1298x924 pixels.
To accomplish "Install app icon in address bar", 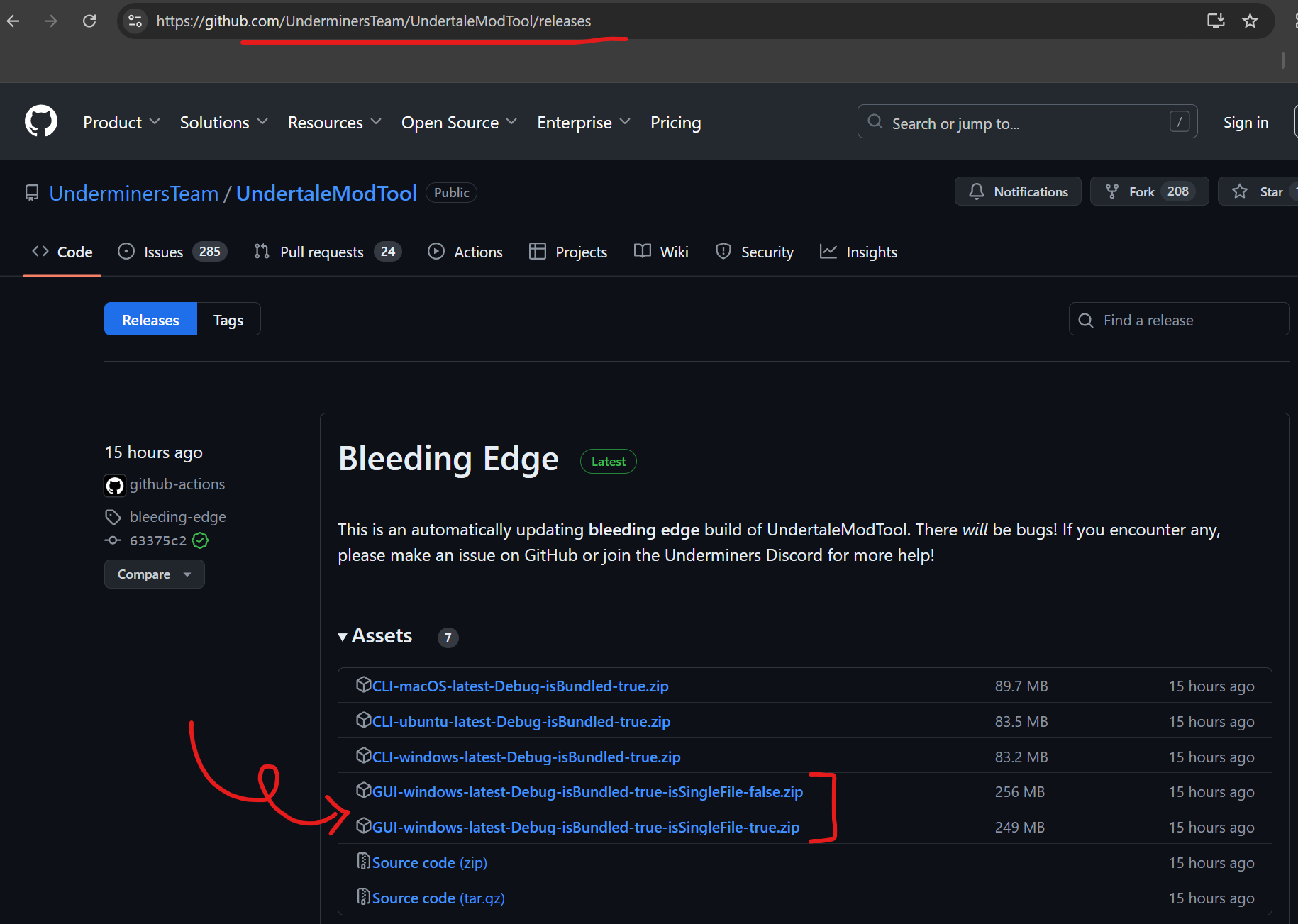I will coord(1216,21).
